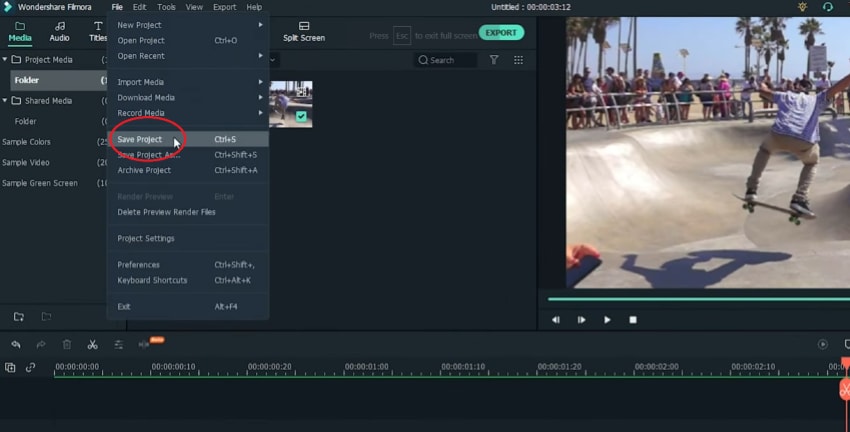Viewport: 850px width, 432px height.
Task: Open the Split Screen tab
Action: (304, 32)
